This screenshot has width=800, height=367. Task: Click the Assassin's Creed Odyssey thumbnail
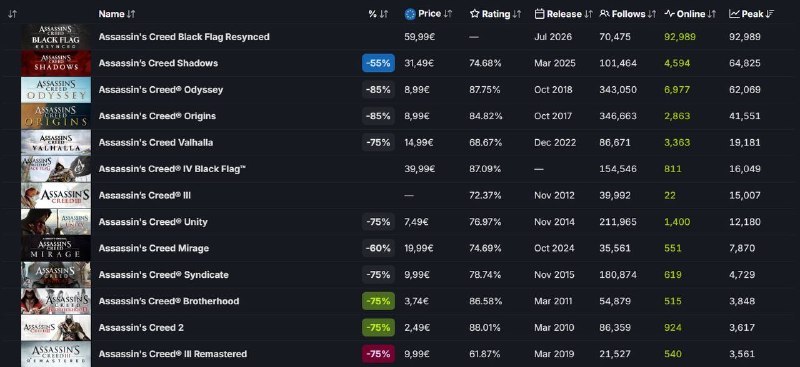[x=56, y=90]
